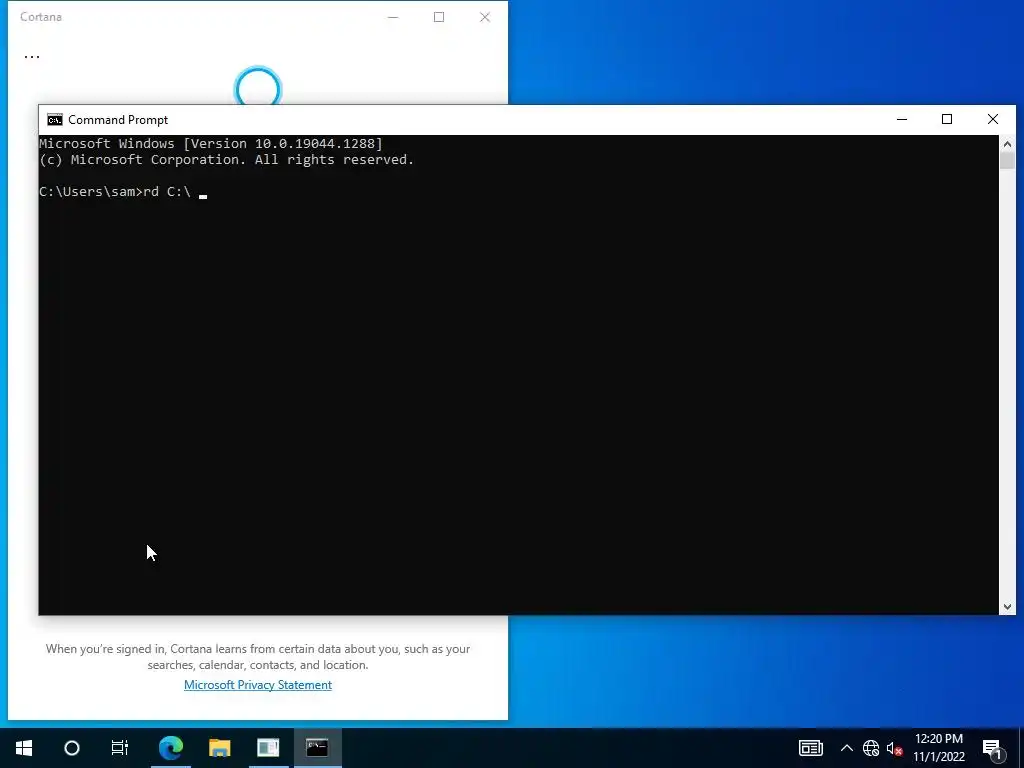
Task: Launch Cortana from the taskbar circle icon
Action: pos(72,748)
